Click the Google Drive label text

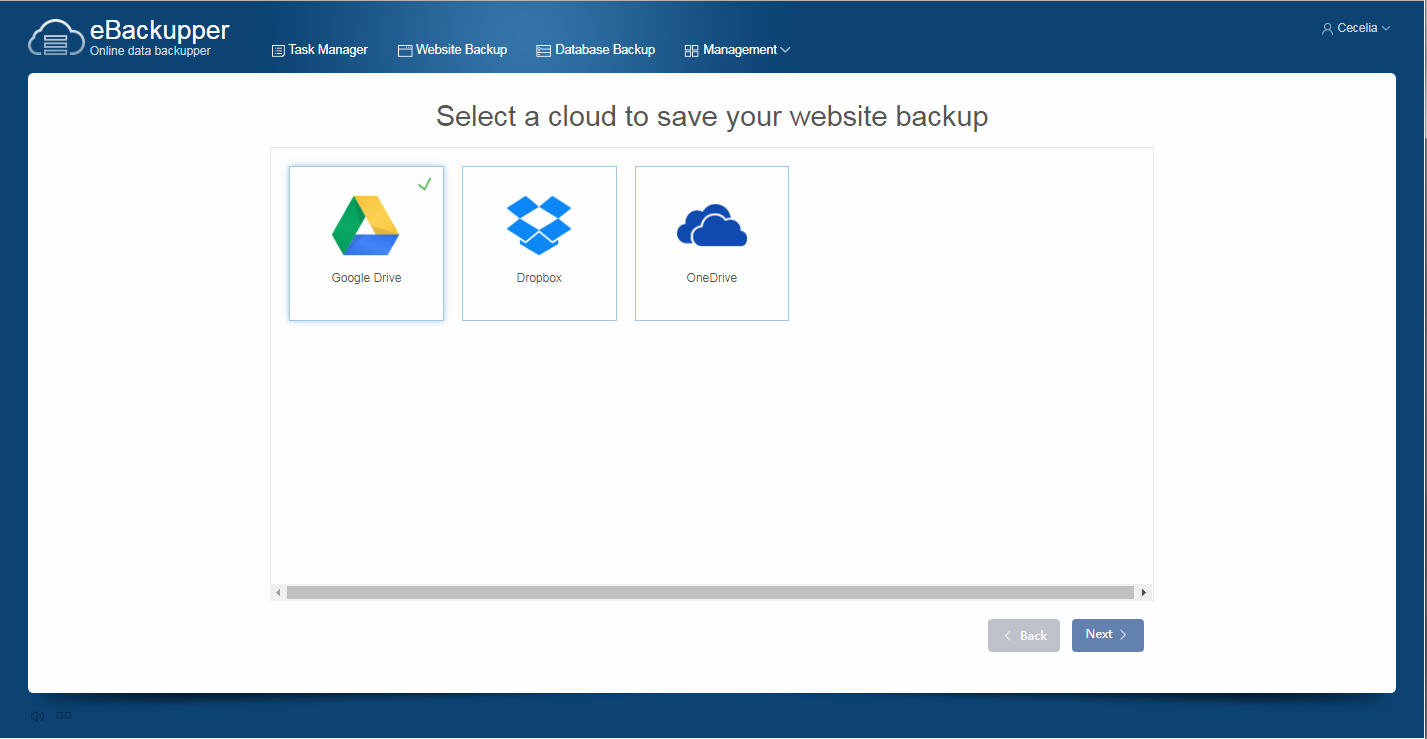click(366, 278)
